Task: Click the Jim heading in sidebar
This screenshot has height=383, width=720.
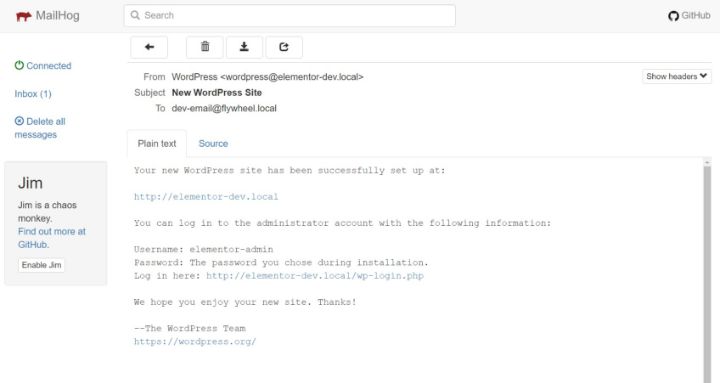Action: coord(30,183)
